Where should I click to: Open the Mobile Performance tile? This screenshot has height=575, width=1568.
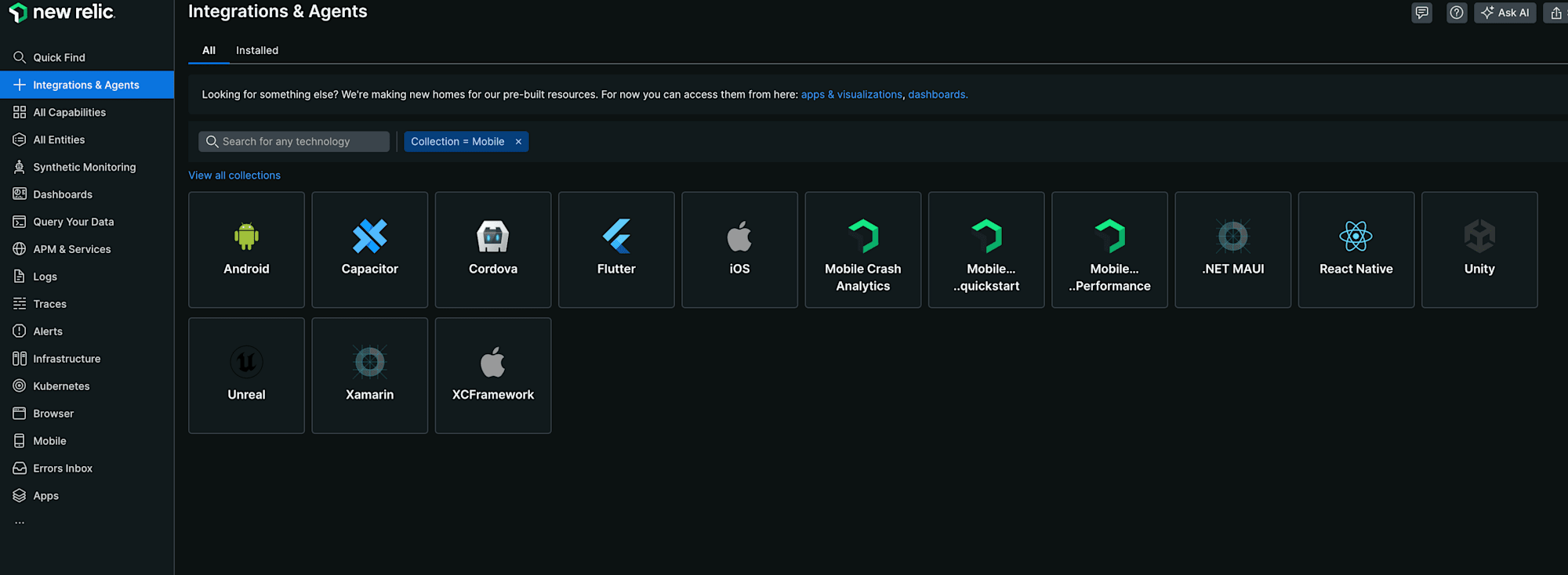click(1109, 250)
